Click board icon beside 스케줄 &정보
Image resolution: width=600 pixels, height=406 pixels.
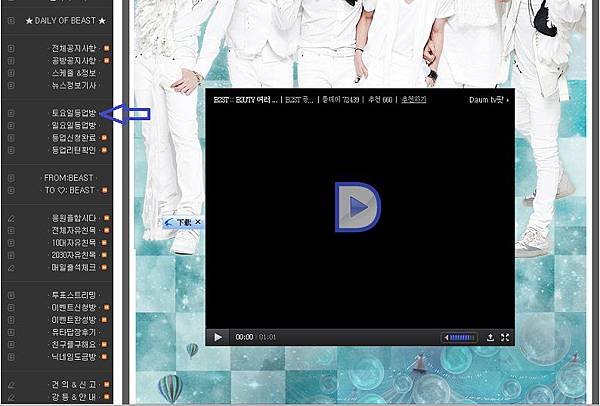(11, 73)
